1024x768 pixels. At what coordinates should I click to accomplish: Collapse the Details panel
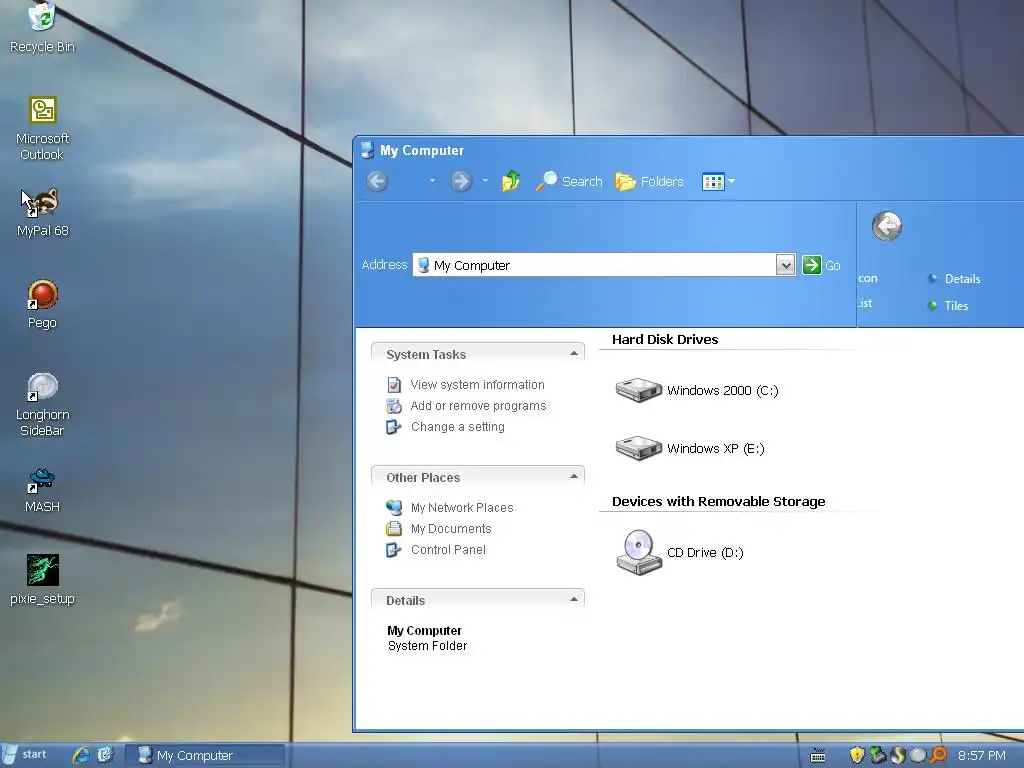574,600
